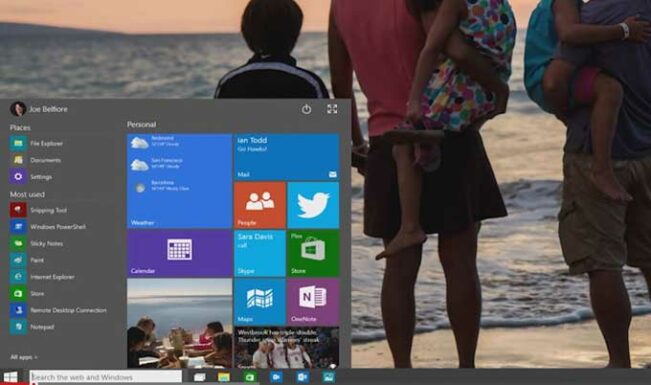Viewport: 651px width, 385px height.
Task: Open the File Explorer icon in Places
Action: coord(18,143)
